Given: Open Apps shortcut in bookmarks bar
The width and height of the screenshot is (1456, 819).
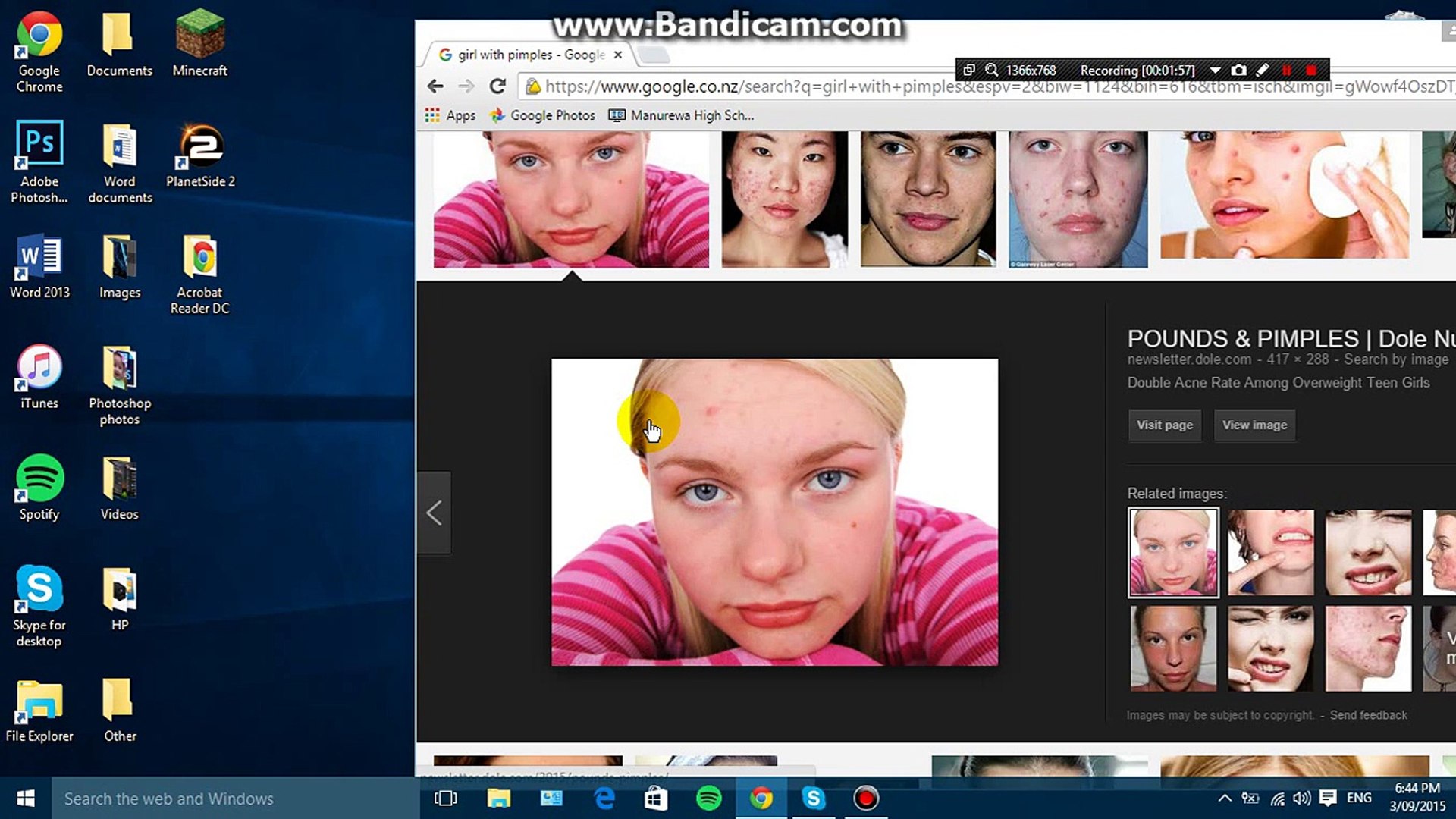Looking at the screenshot, I should coord(450,115).
